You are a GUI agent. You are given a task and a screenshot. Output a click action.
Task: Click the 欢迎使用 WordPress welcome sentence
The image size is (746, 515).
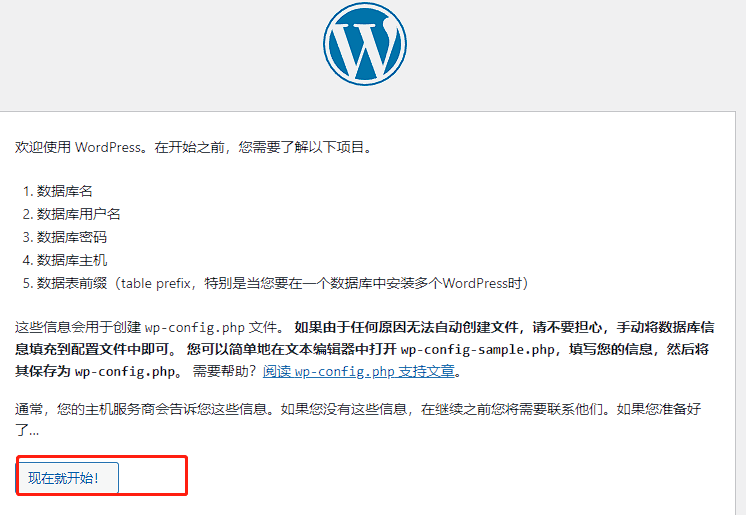point(193,147)
